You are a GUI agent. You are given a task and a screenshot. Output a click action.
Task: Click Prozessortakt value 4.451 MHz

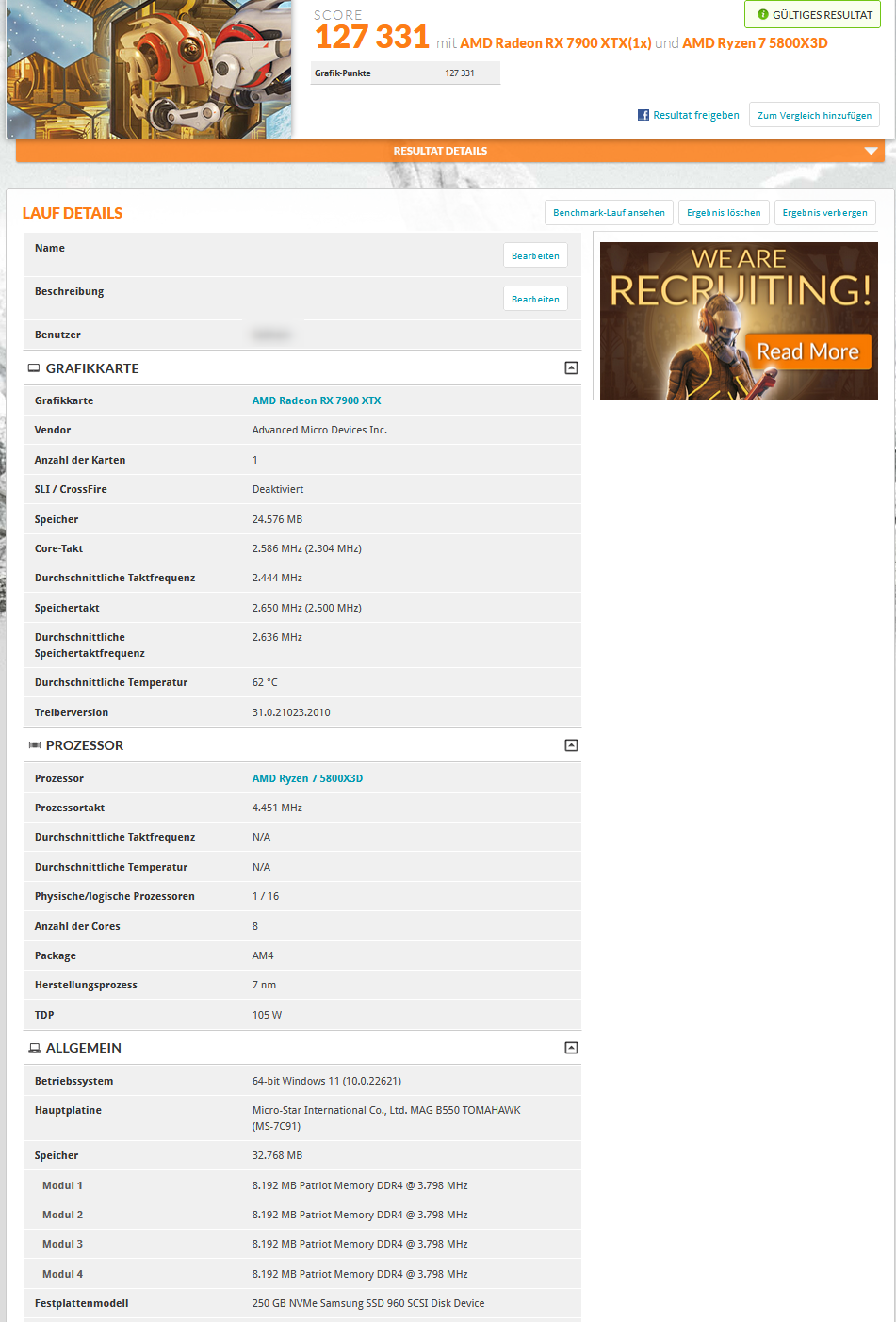[277, 808]
